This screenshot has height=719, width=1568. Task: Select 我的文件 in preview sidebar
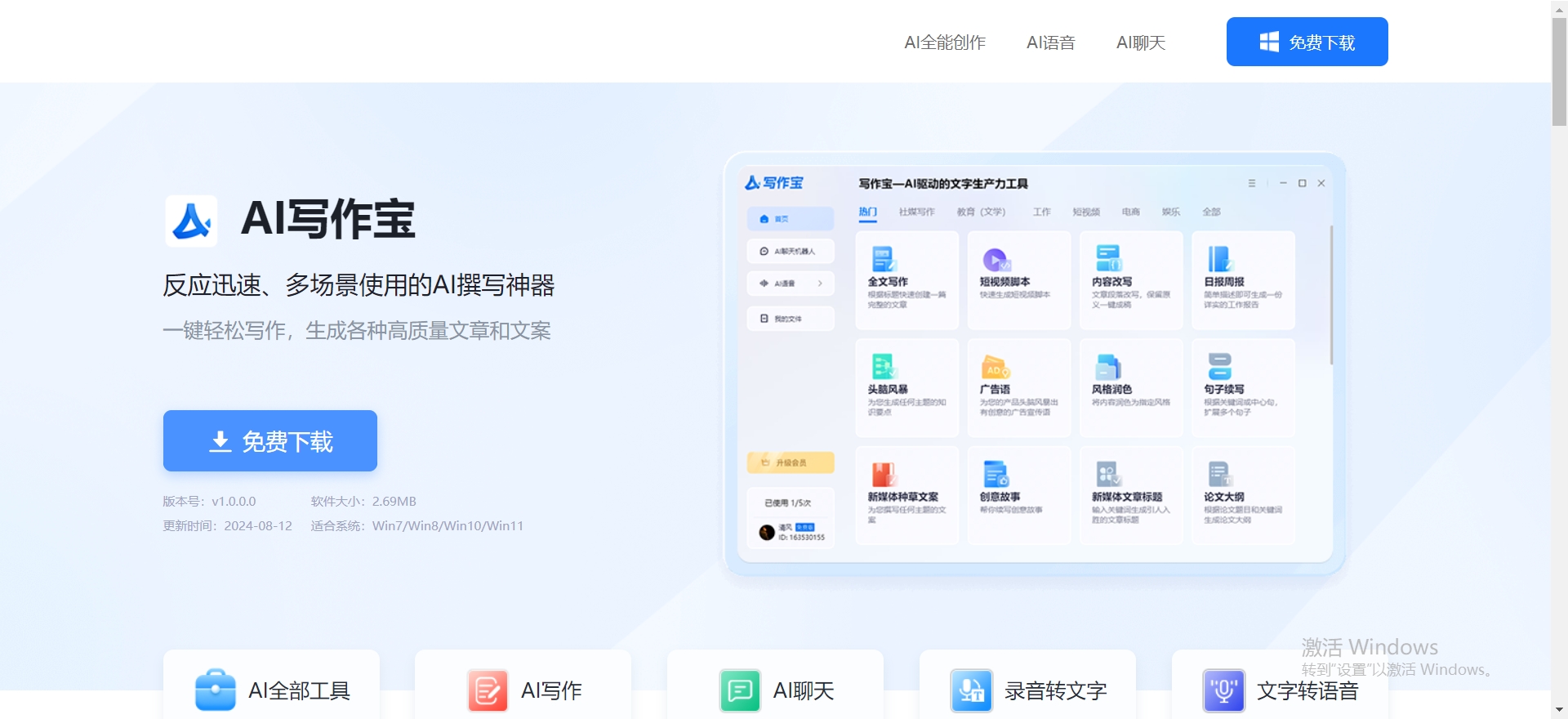(791, 319)
